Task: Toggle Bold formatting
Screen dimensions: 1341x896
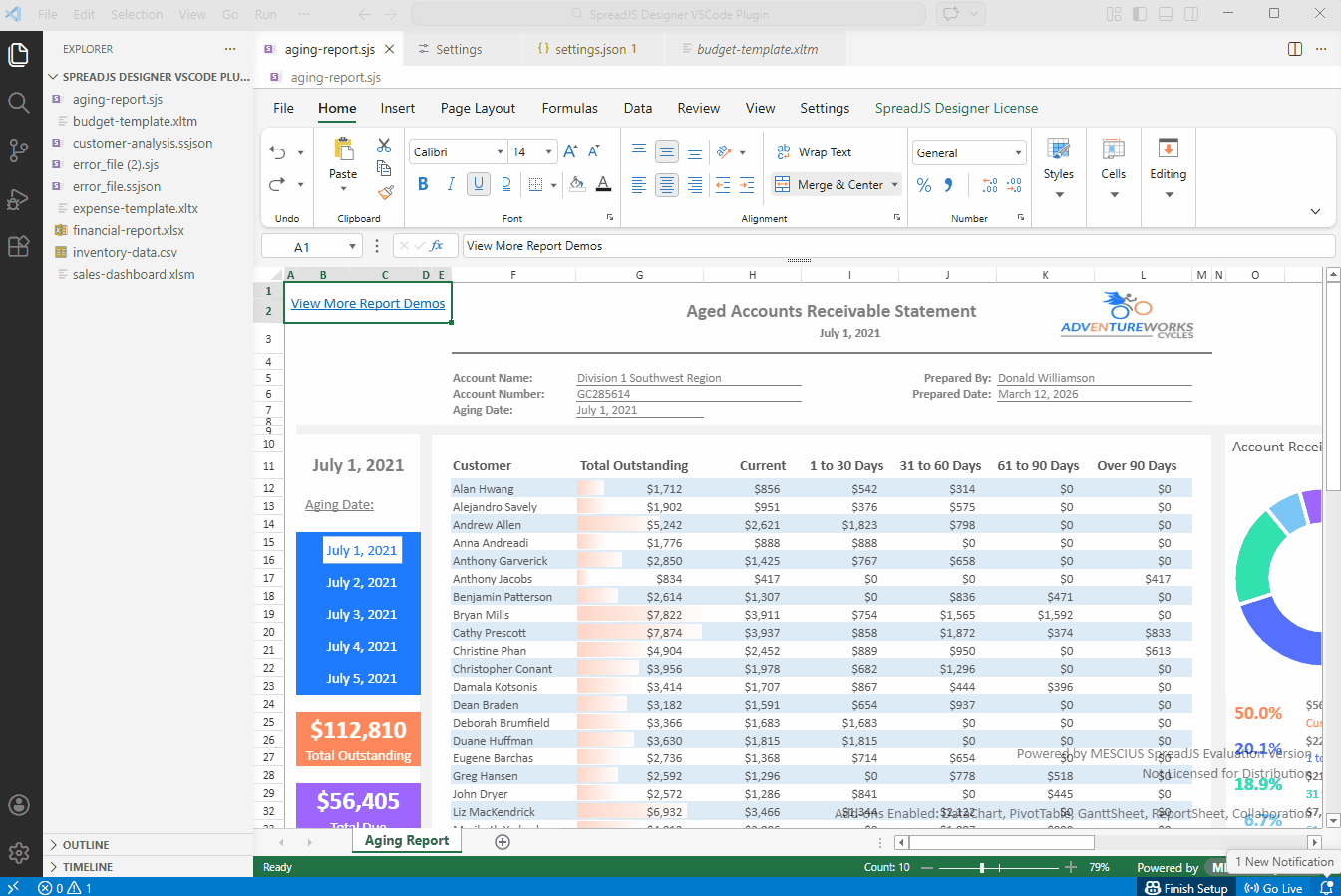Action: click(423, 184)
